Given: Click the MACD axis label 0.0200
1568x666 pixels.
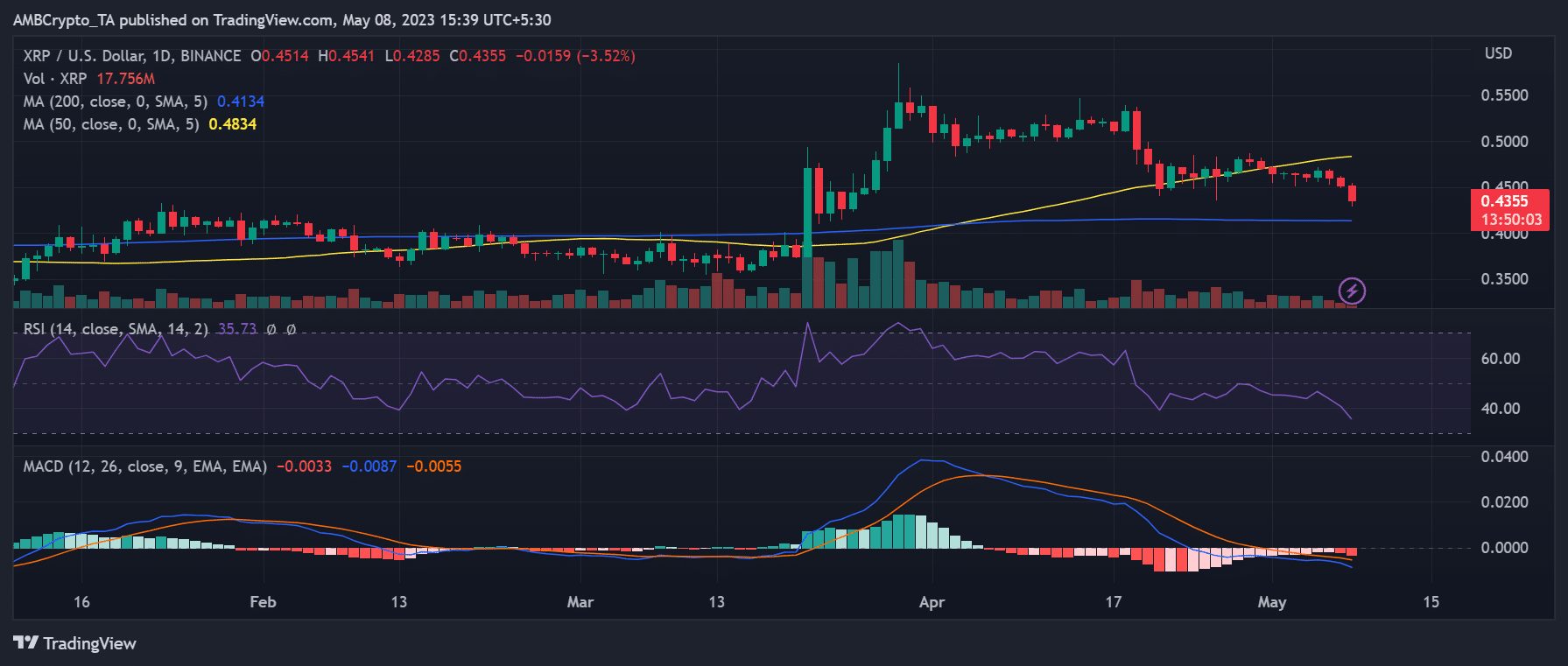Looking at the screenshot, I should (x=1504, y=502).
